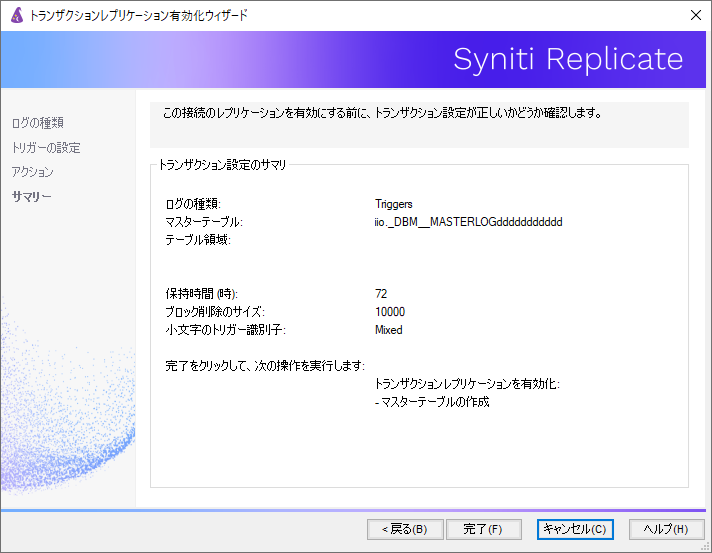Click the 保持時間 (時): label
712x553 pixels.
[x=202, y=294]
